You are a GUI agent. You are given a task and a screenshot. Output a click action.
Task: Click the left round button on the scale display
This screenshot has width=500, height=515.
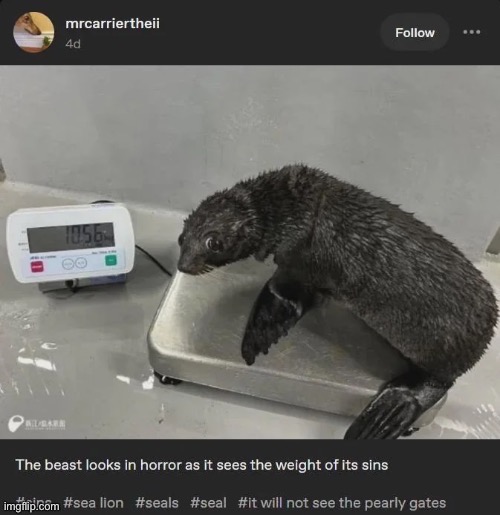[x=68, y=263]
